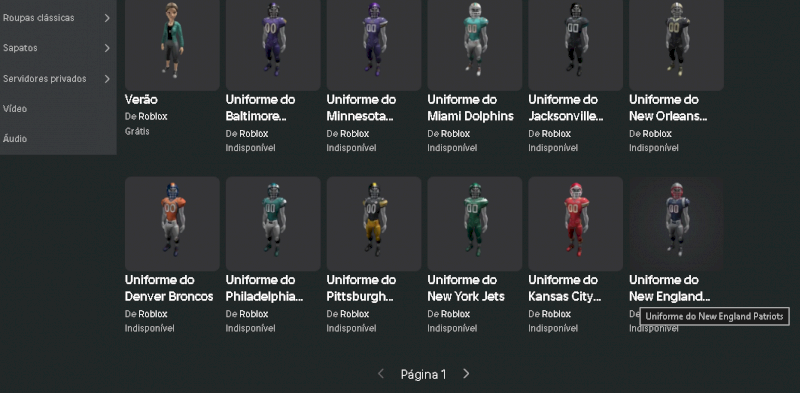Open the Verão avatar thumbnail
The height and width of the screenshot is (393, 800).
172,45
